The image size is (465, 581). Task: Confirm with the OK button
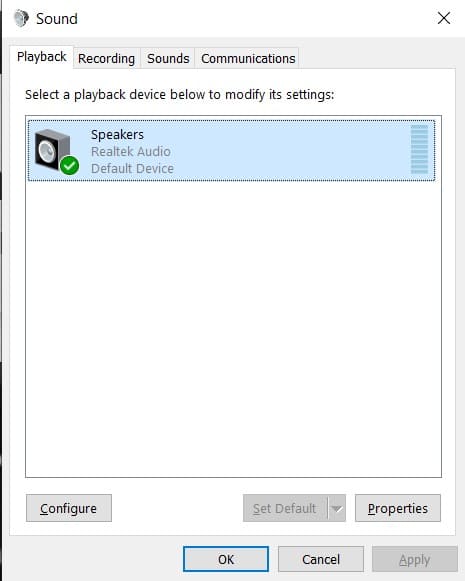226,559
